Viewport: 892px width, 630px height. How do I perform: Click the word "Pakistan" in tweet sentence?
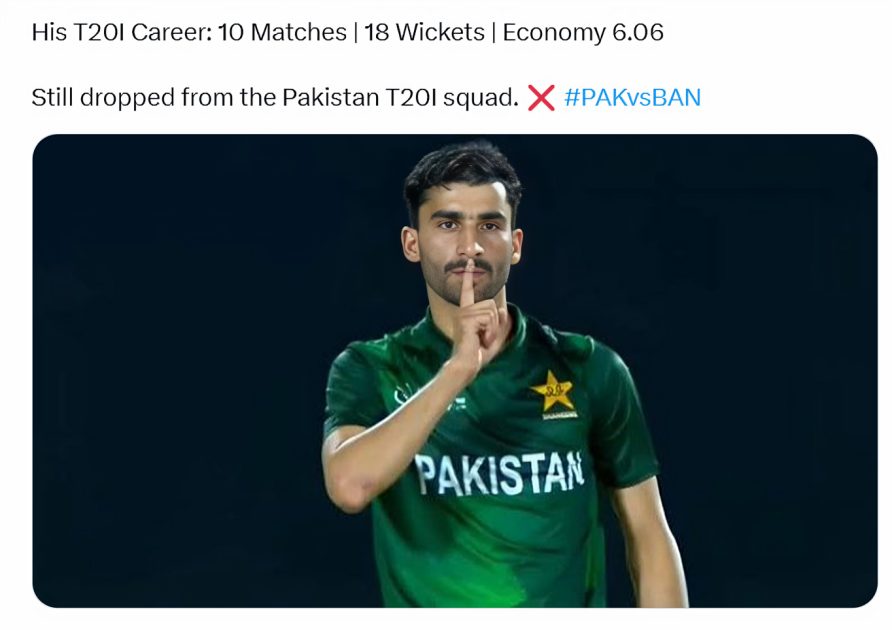331,97
